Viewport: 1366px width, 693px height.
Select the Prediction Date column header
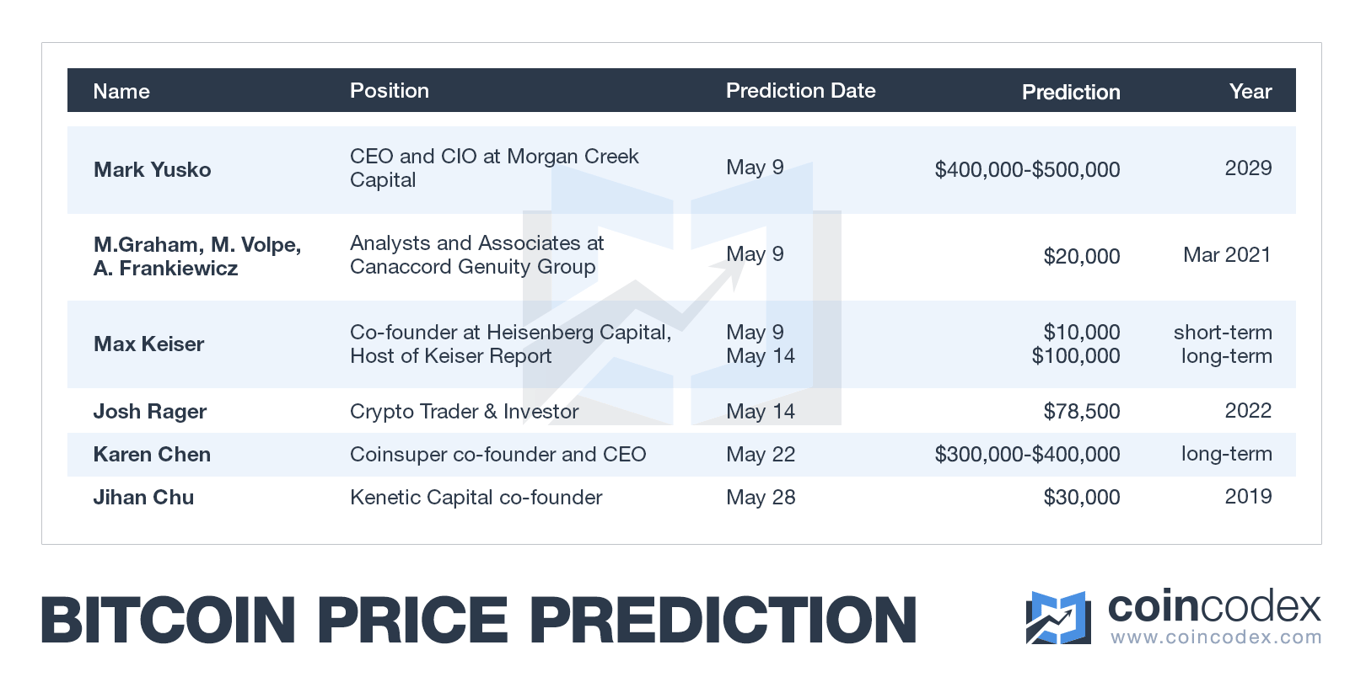(800, 91)
